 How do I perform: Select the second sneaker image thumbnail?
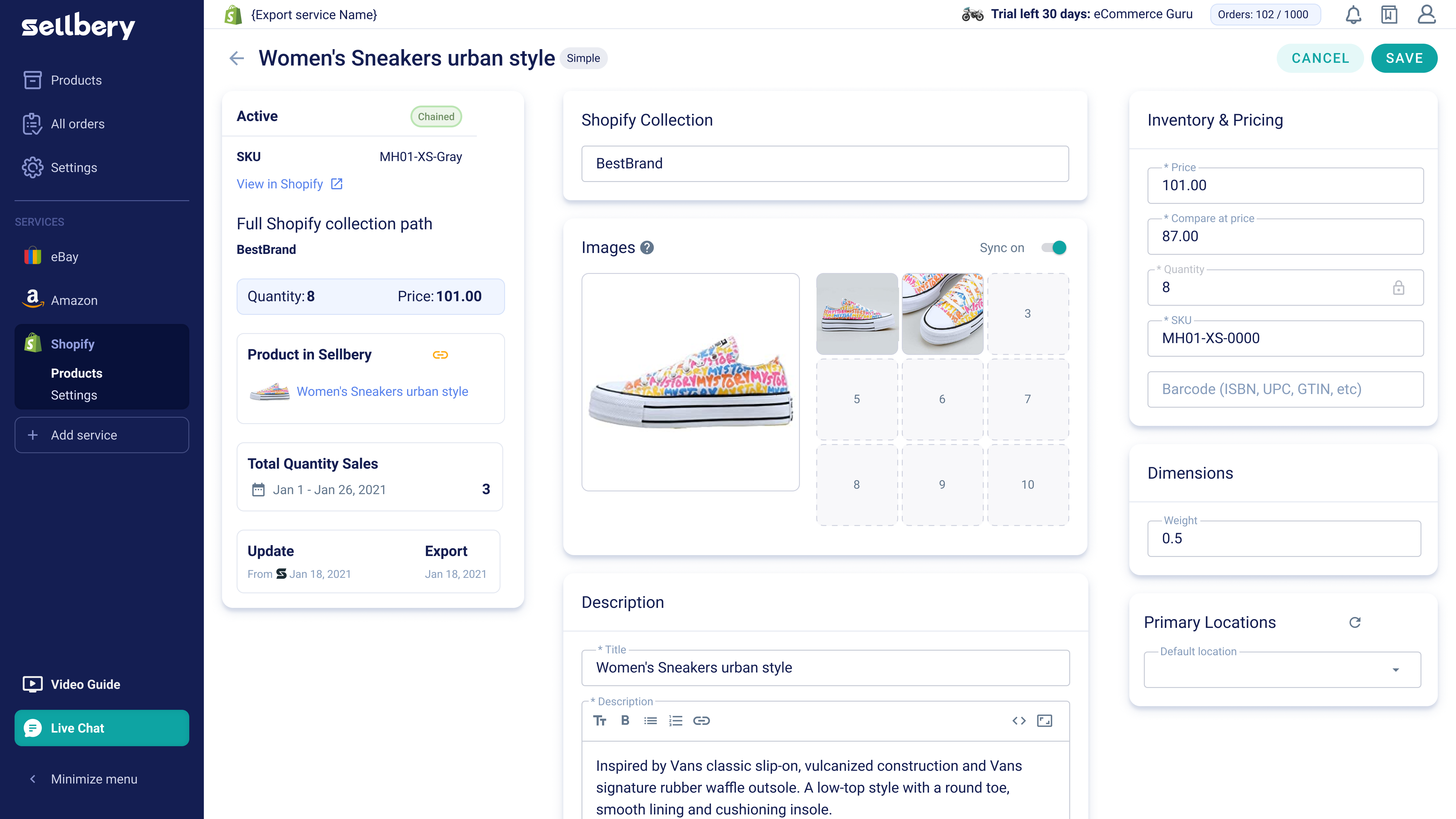pos(942,314)
